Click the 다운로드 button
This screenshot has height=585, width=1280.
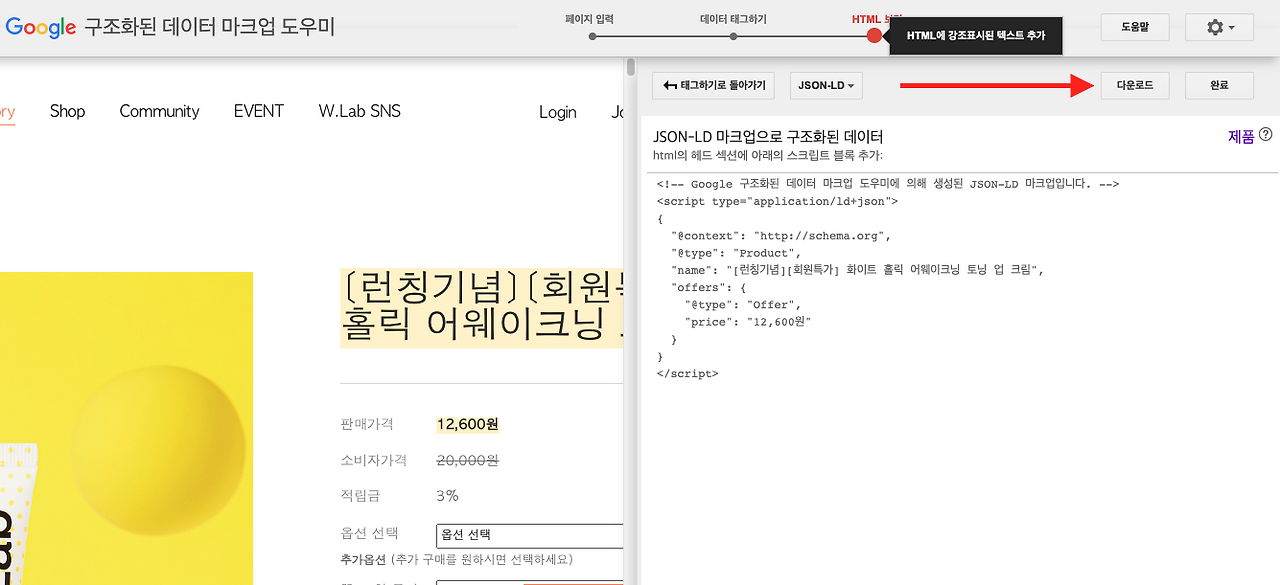(1135, 85)
